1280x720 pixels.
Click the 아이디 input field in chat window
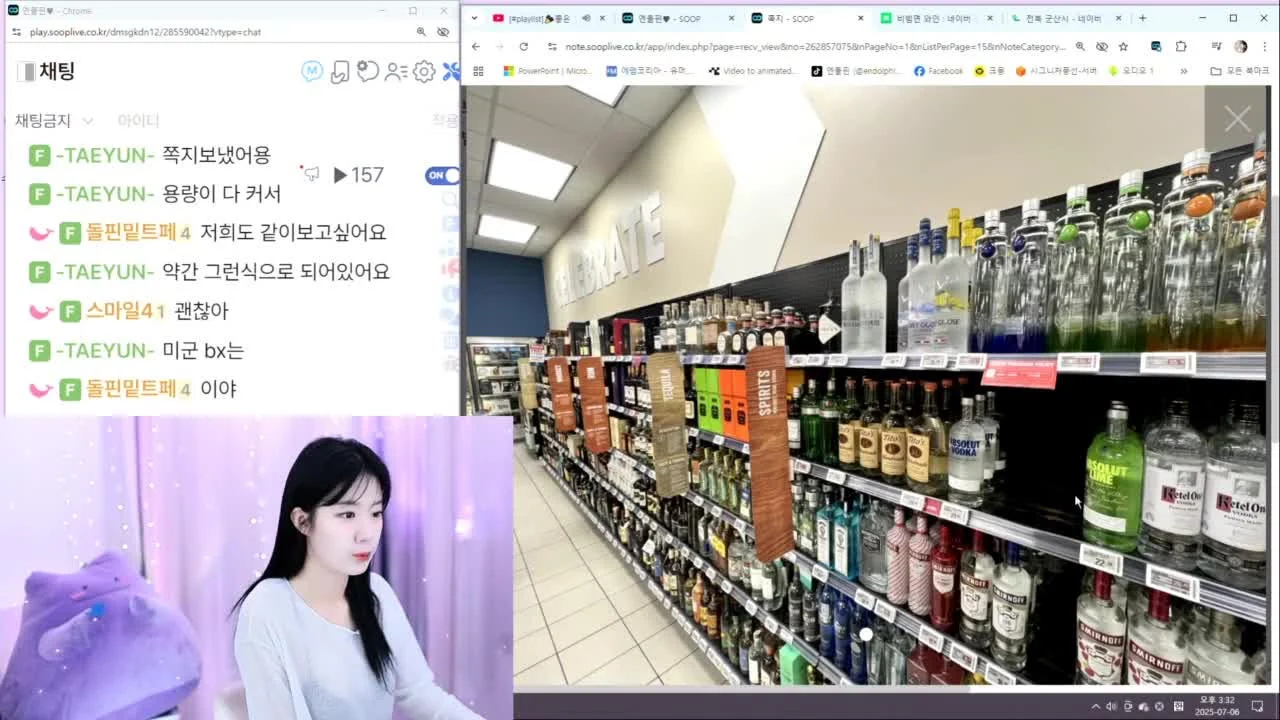pyautogui.click(x=138, y=121)
